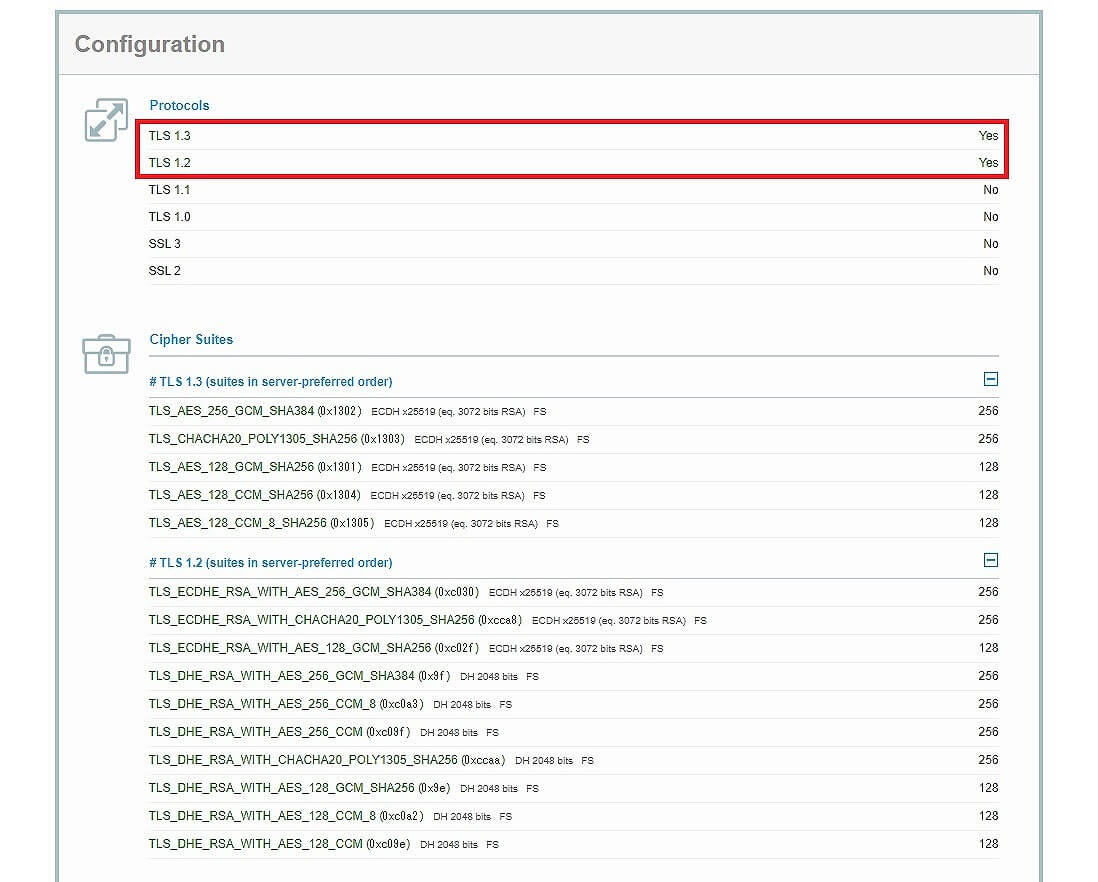Click the Protocols expand arrows icon
This screenshot has height=882, width=1098.
point(105,118)
